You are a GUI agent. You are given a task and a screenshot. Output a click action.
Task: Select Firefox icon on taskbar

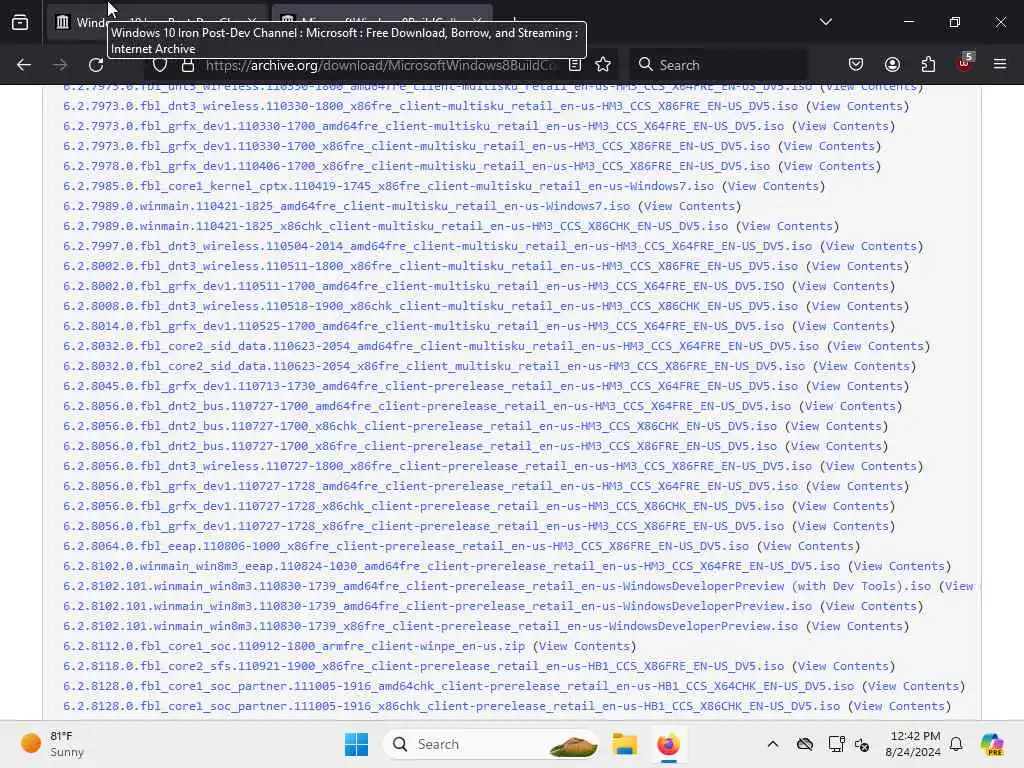point(668,744)
